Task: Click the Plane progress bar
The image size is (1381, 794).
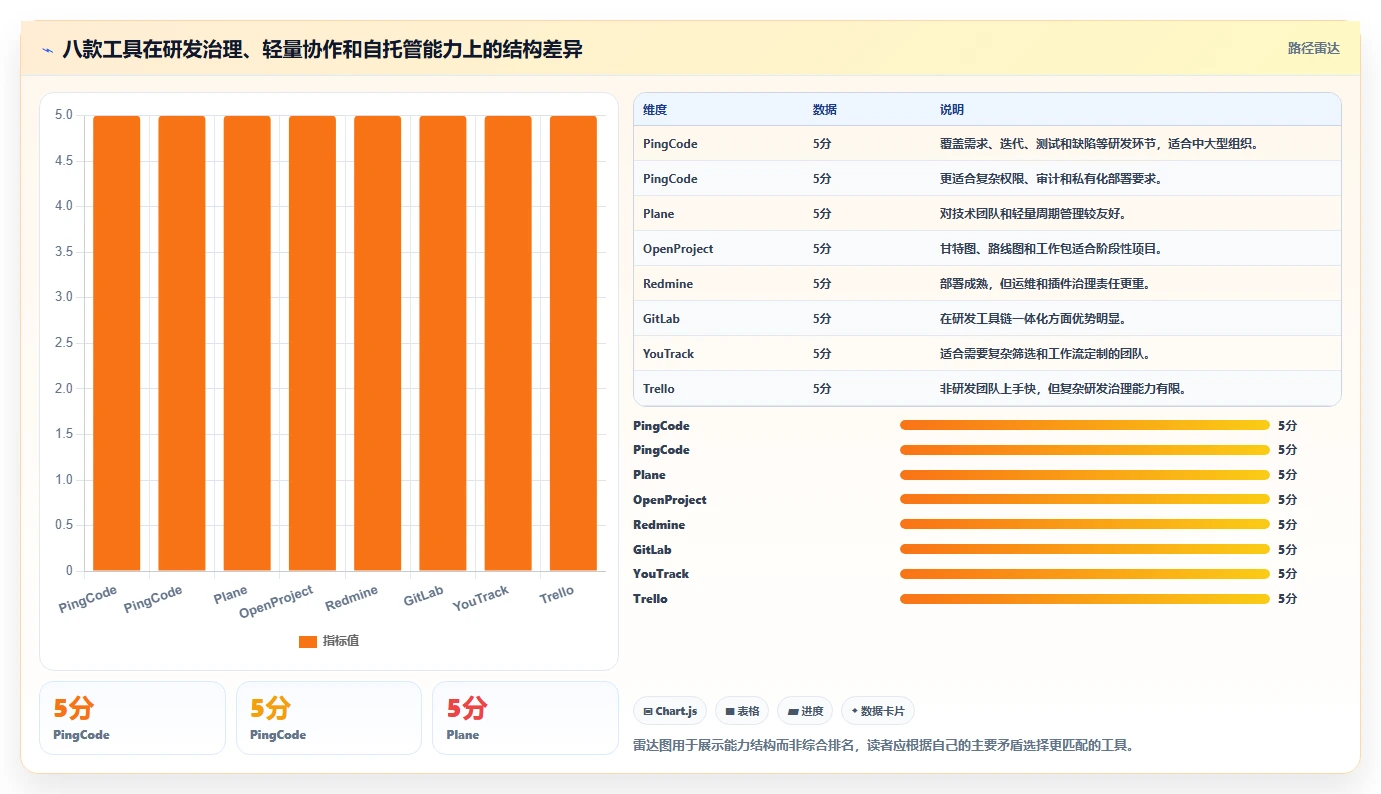Action: click(x=1084, y=475)
